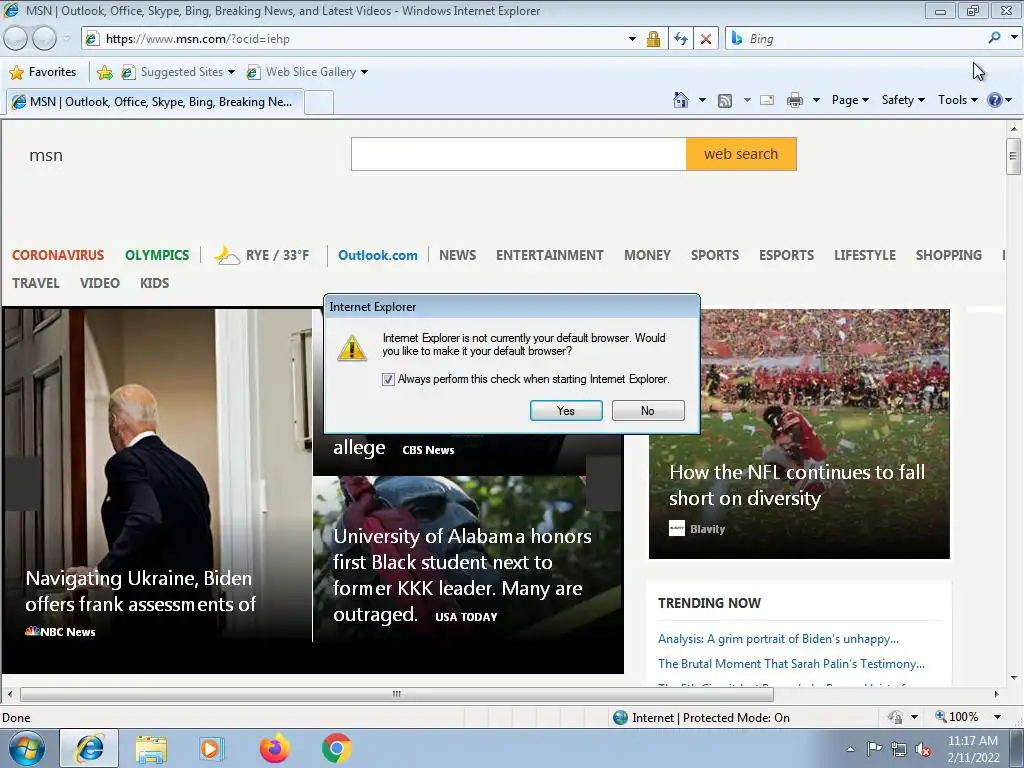Show hidden tray icons arrow

point(850,749)
